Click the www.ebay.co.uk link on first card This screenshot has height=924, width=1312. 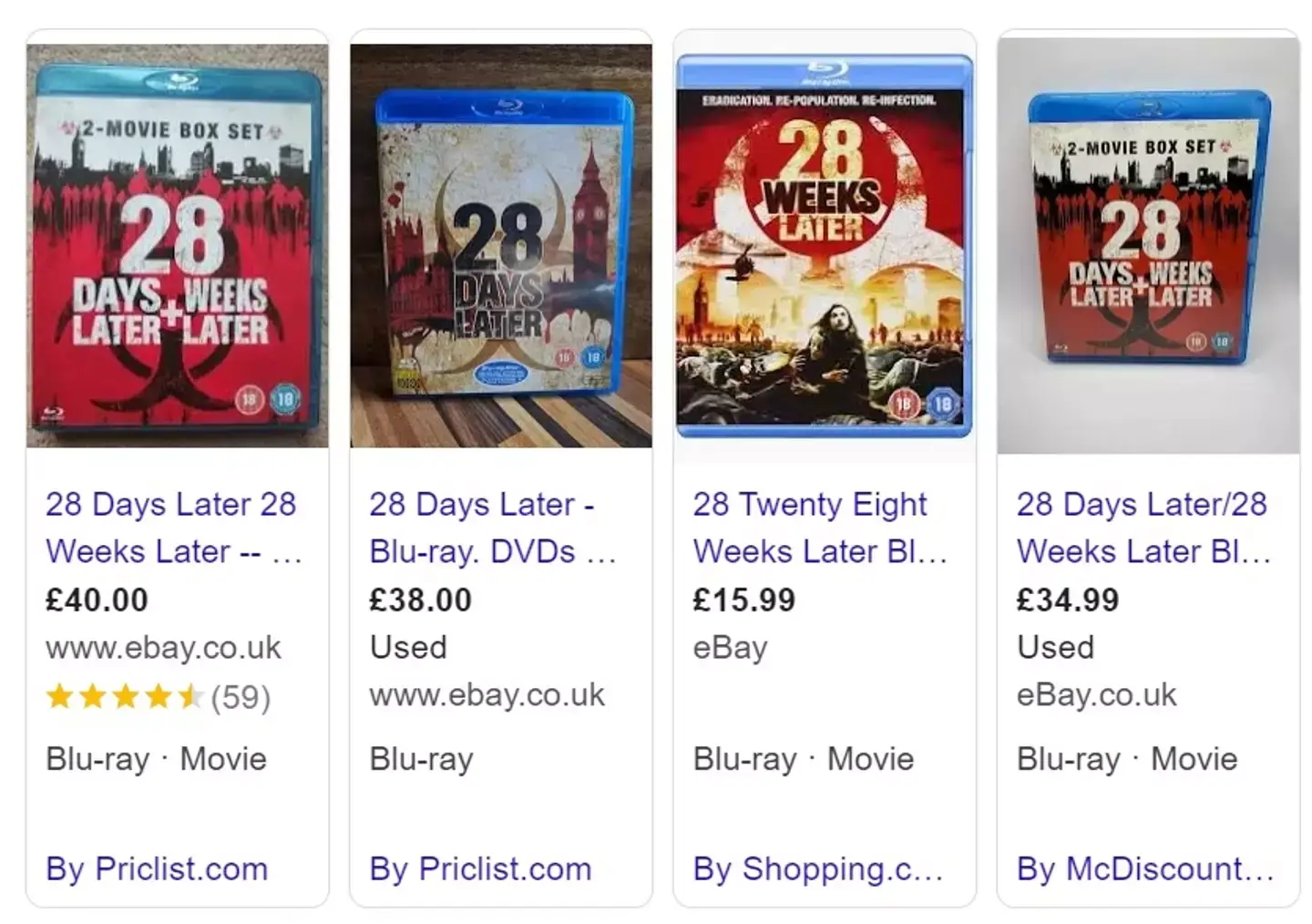(164, 648)
